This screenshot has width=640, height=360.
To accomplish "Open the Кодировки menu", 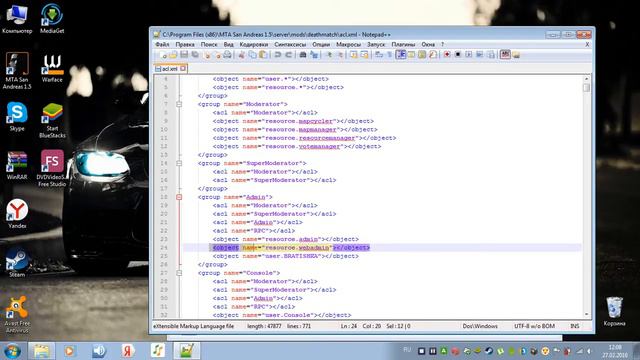I will tap(253, 44).
